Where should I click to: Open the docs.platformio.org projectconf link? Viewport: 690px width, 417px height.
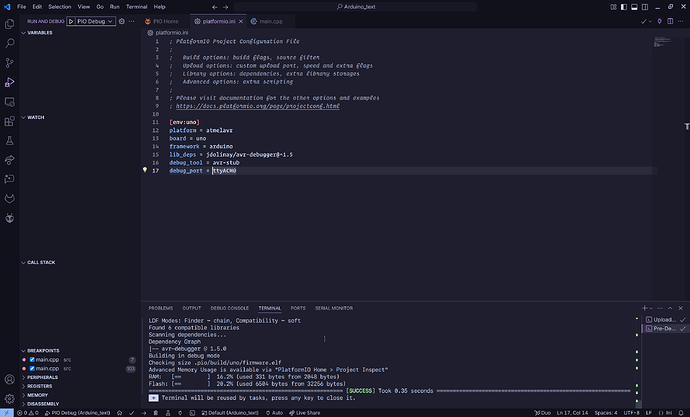click(x=258, y=106)
